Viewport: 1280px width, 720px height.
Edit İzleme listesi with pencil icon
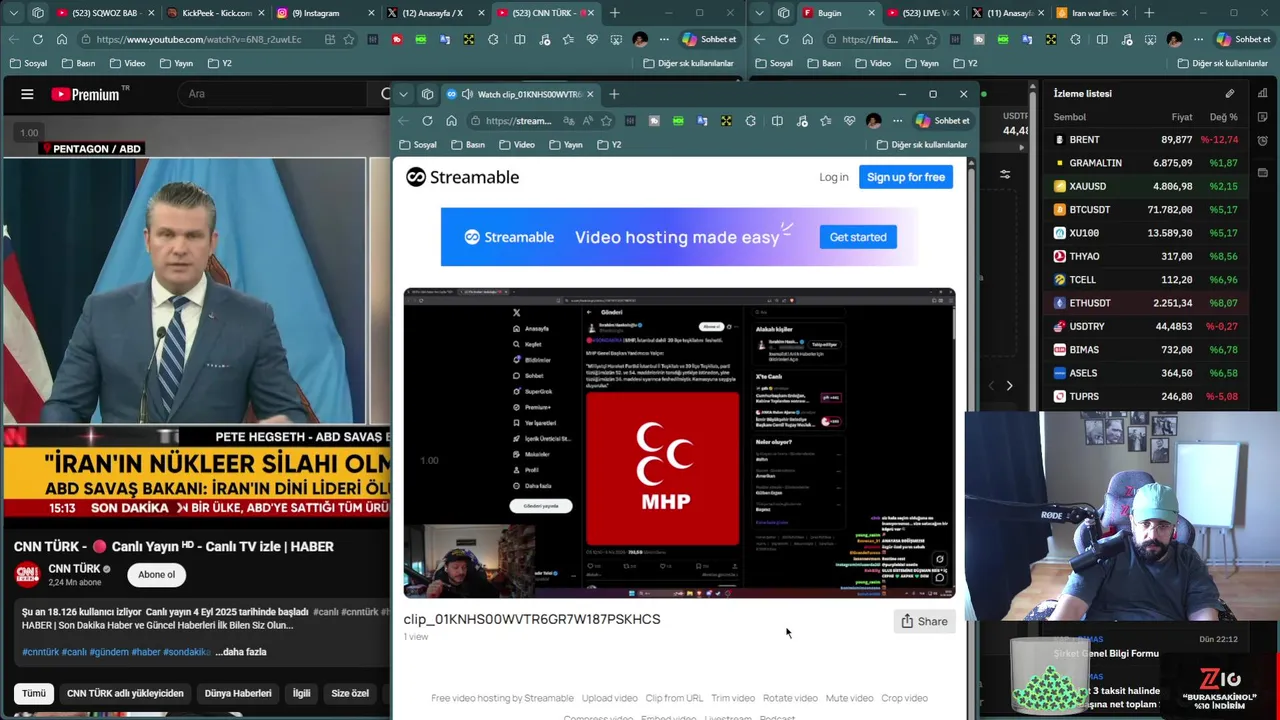1229,94
